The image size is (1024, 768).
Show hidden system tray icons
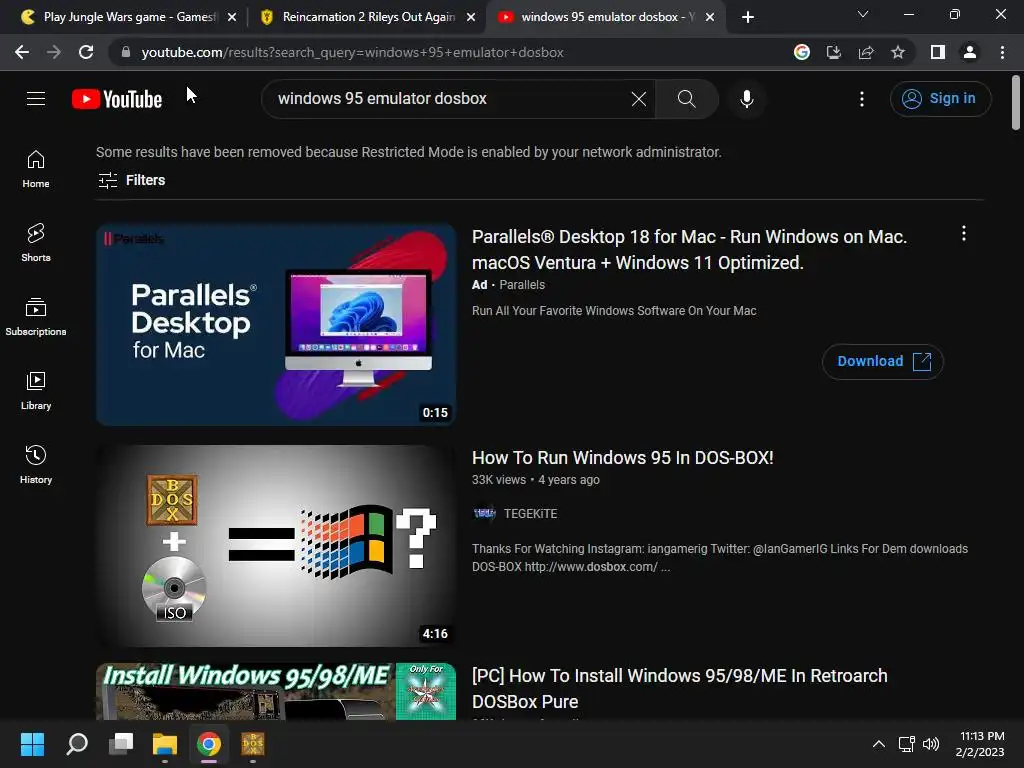pyautogui.click(x=879, y=744)
